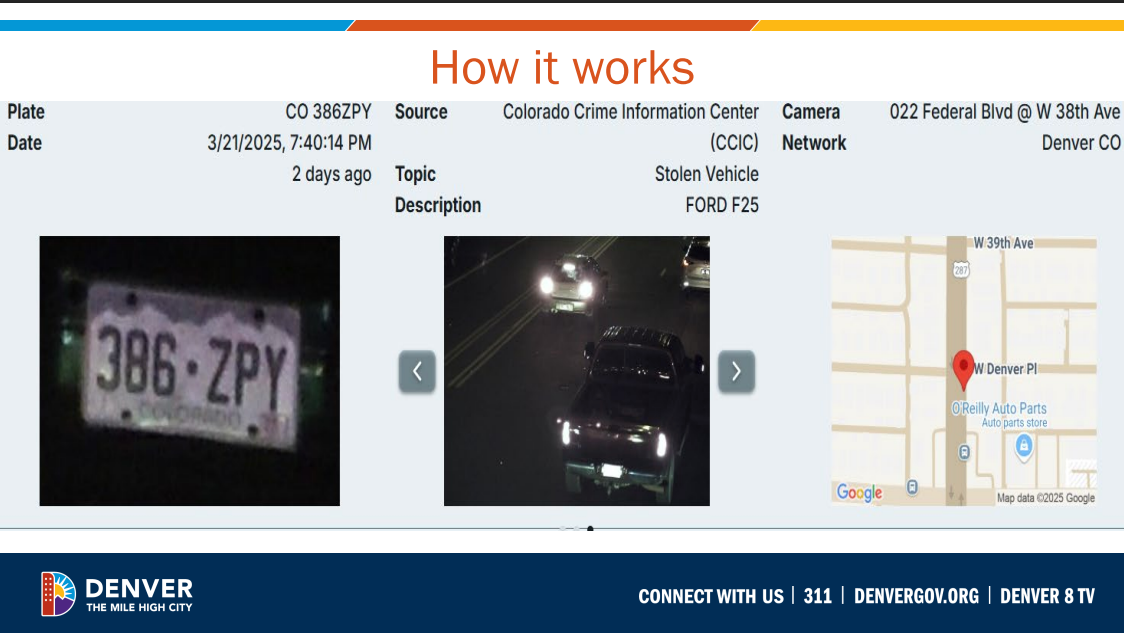Click the O'Reilly Auto Parts blue store icon
The image size is (1124, 633).
tap(1024, 446)
